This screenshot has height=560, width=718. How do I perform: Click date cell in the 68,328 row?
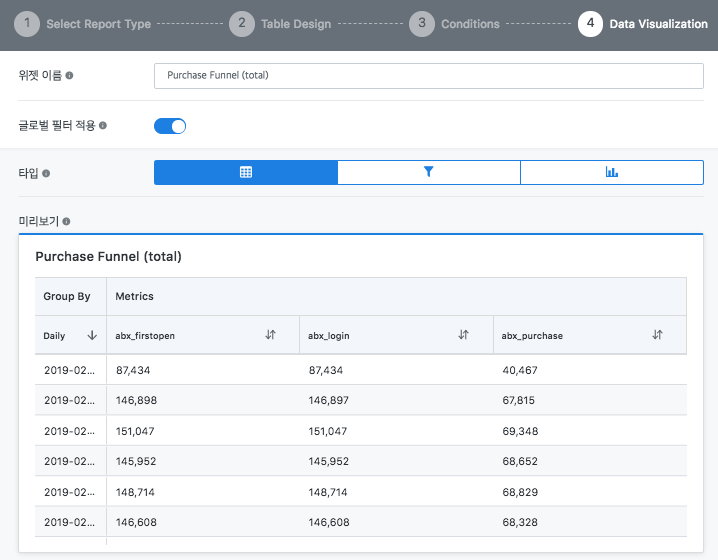[70, 522]
